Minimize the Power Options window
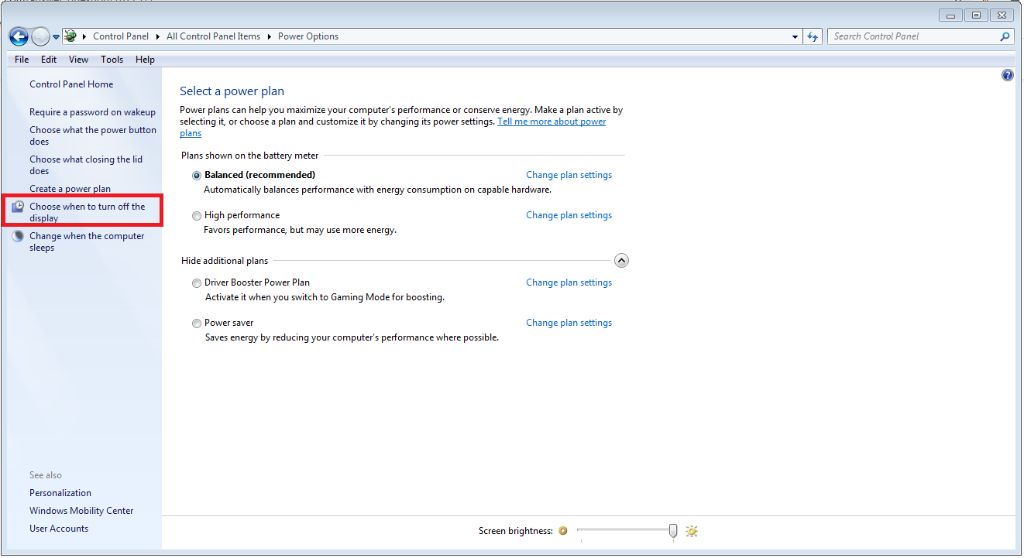 tap(951, 15)
